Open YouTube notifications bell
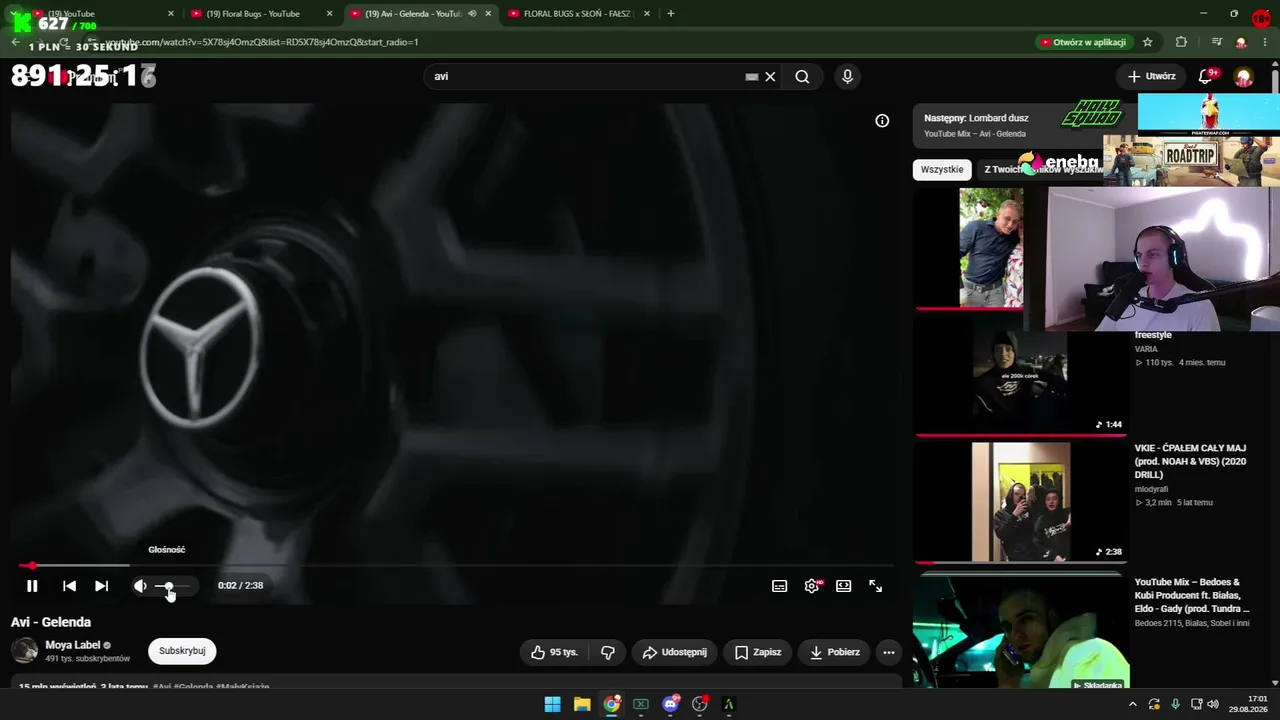The image size is (1280, 720). 1206,77
